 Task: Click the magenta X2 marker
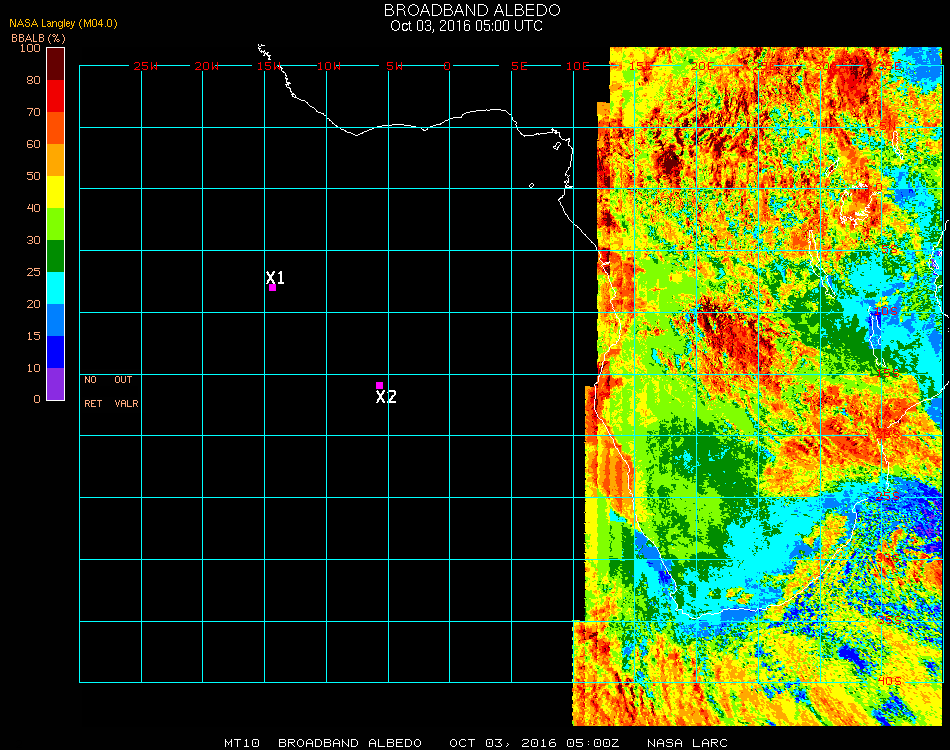379,385
